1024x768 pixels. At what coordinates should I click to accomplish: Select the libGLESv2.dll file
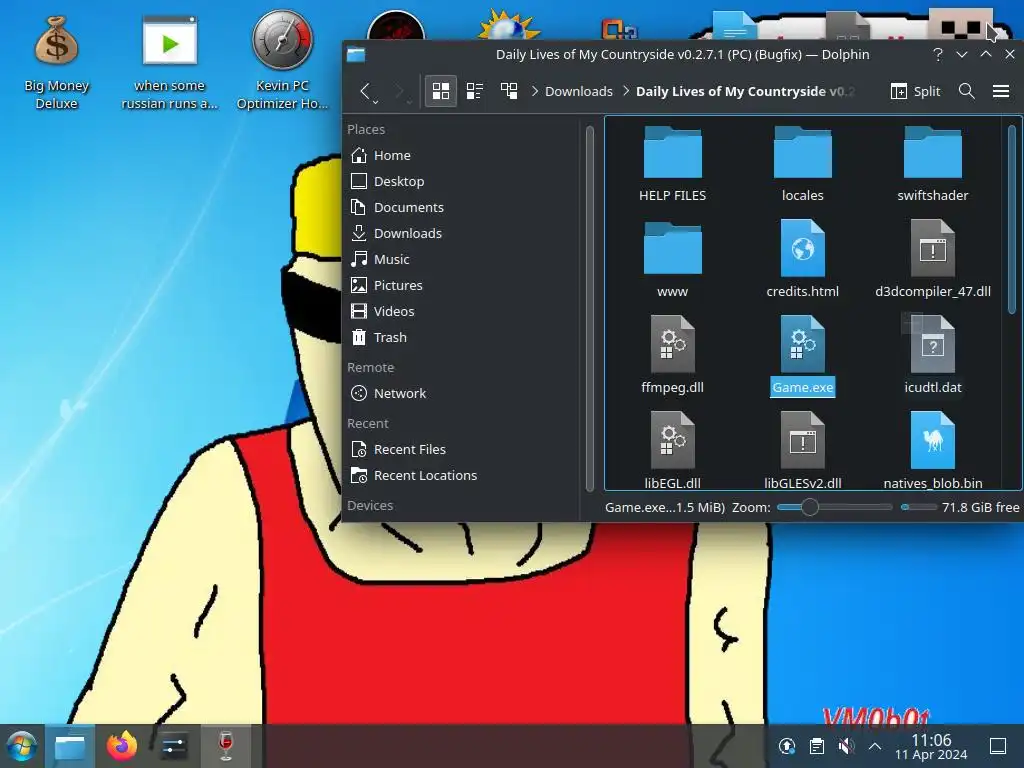click(802, 451)
